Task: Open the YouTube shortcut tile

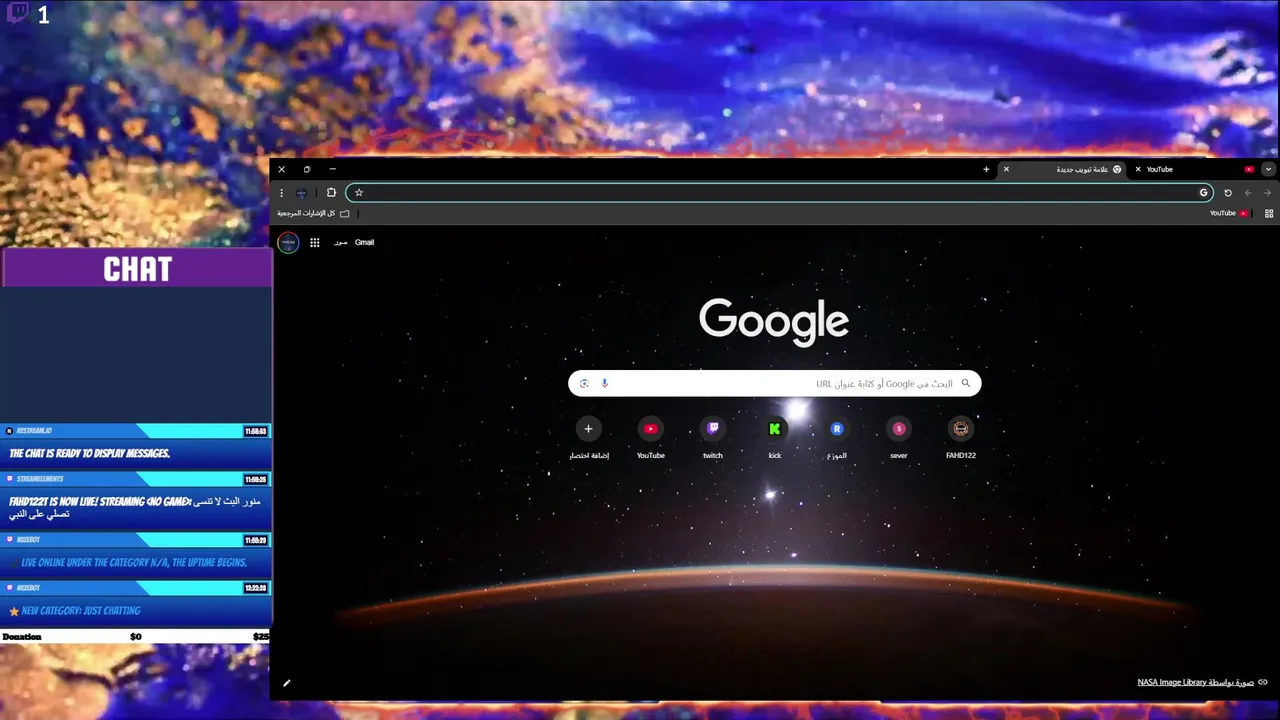Action: point(651,438)
